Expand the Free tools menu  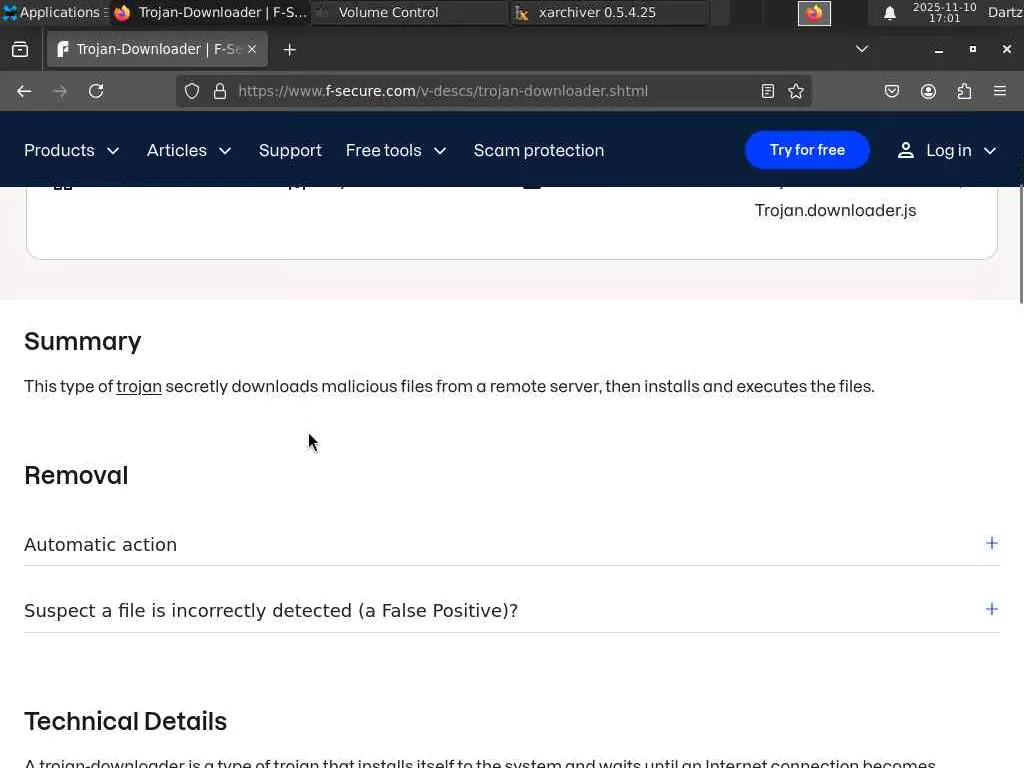396,150
